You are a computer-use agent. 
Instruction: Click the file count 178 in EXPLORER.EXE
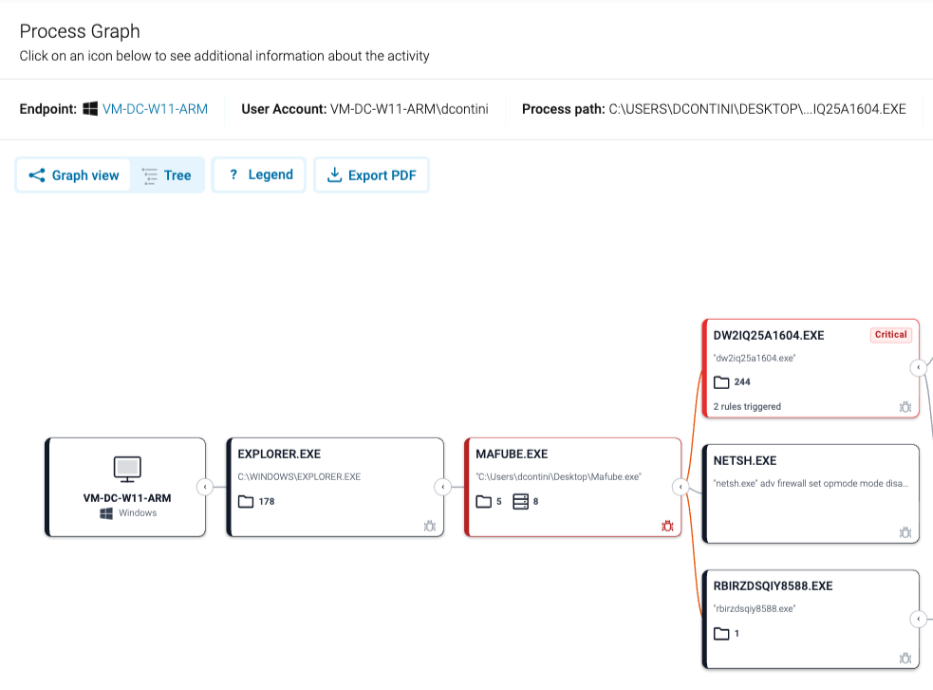(267, 501)
